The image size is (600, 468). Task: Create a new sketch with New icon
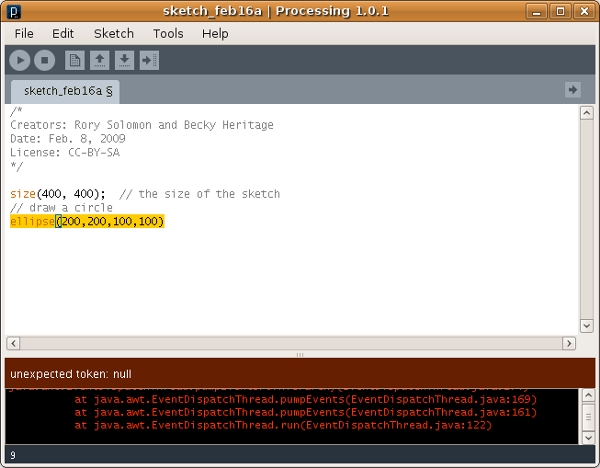coord(75,61)
